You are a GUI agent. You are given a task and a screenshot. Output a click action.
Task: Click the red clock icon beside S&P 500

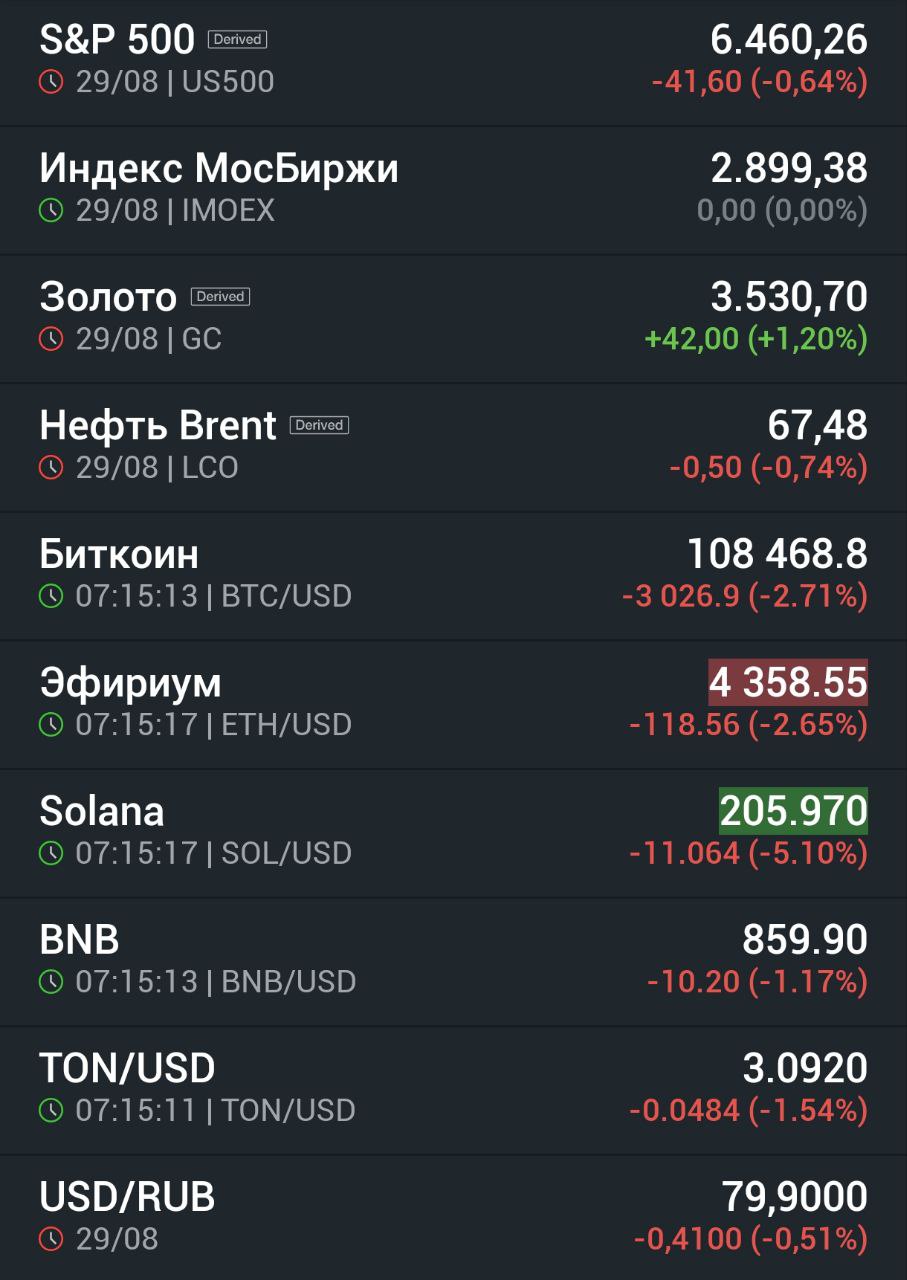point(51,82)
